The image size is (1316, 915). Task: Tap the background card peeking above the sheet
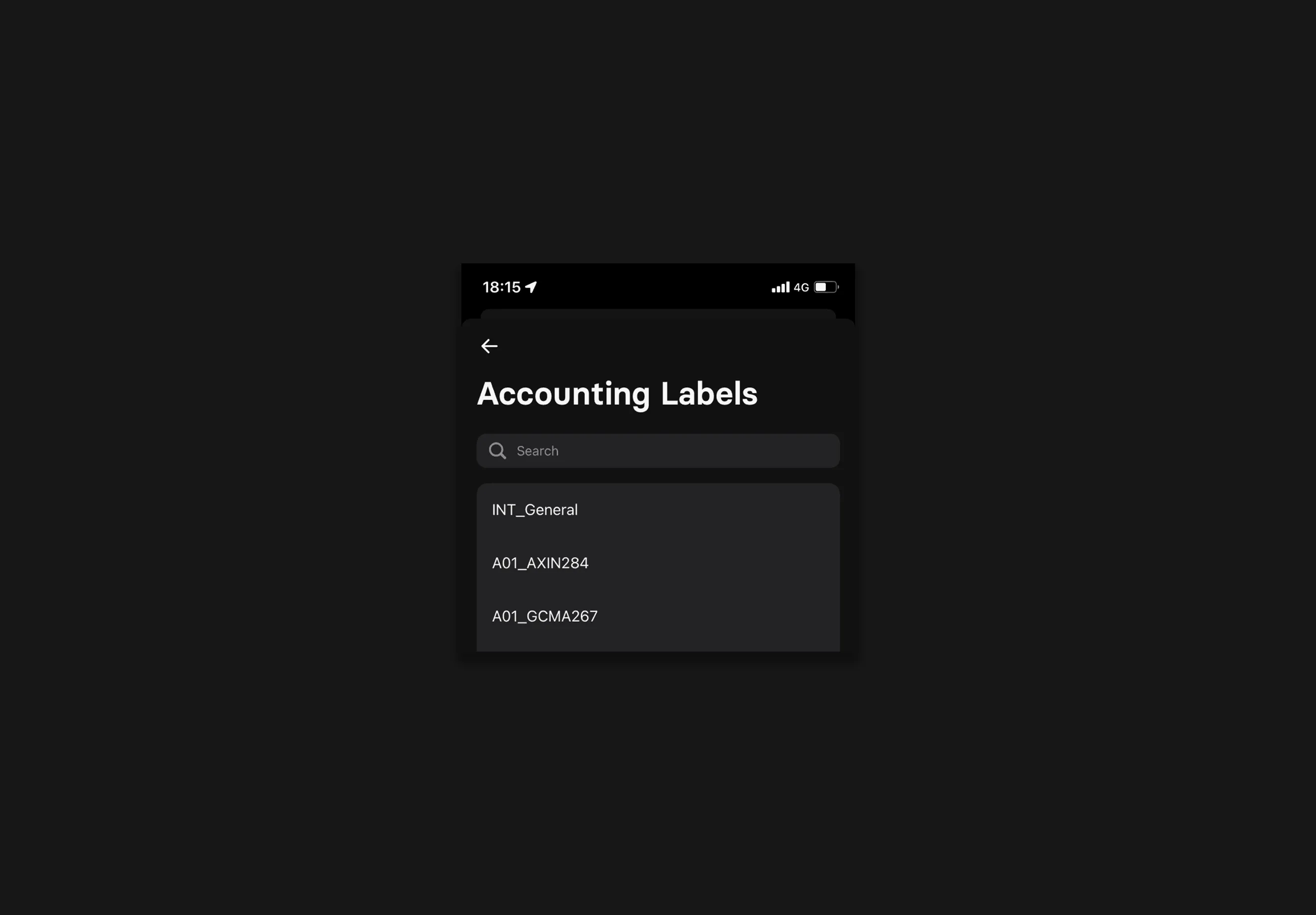click(x=658, y=314)
